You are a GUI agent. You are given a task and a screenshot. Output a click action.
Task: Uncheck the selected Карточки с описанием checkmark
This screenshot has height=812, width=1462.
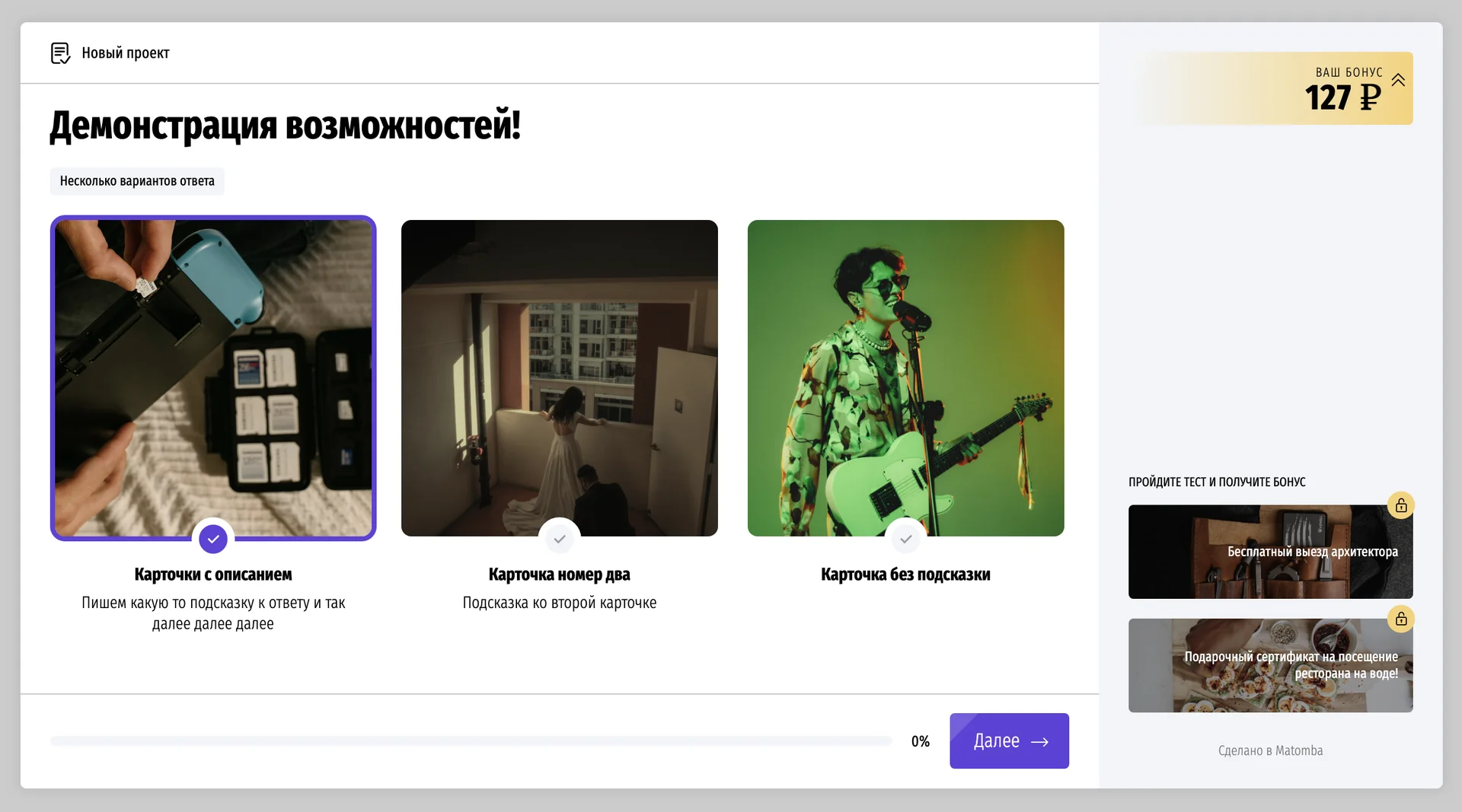click(213, 539)
